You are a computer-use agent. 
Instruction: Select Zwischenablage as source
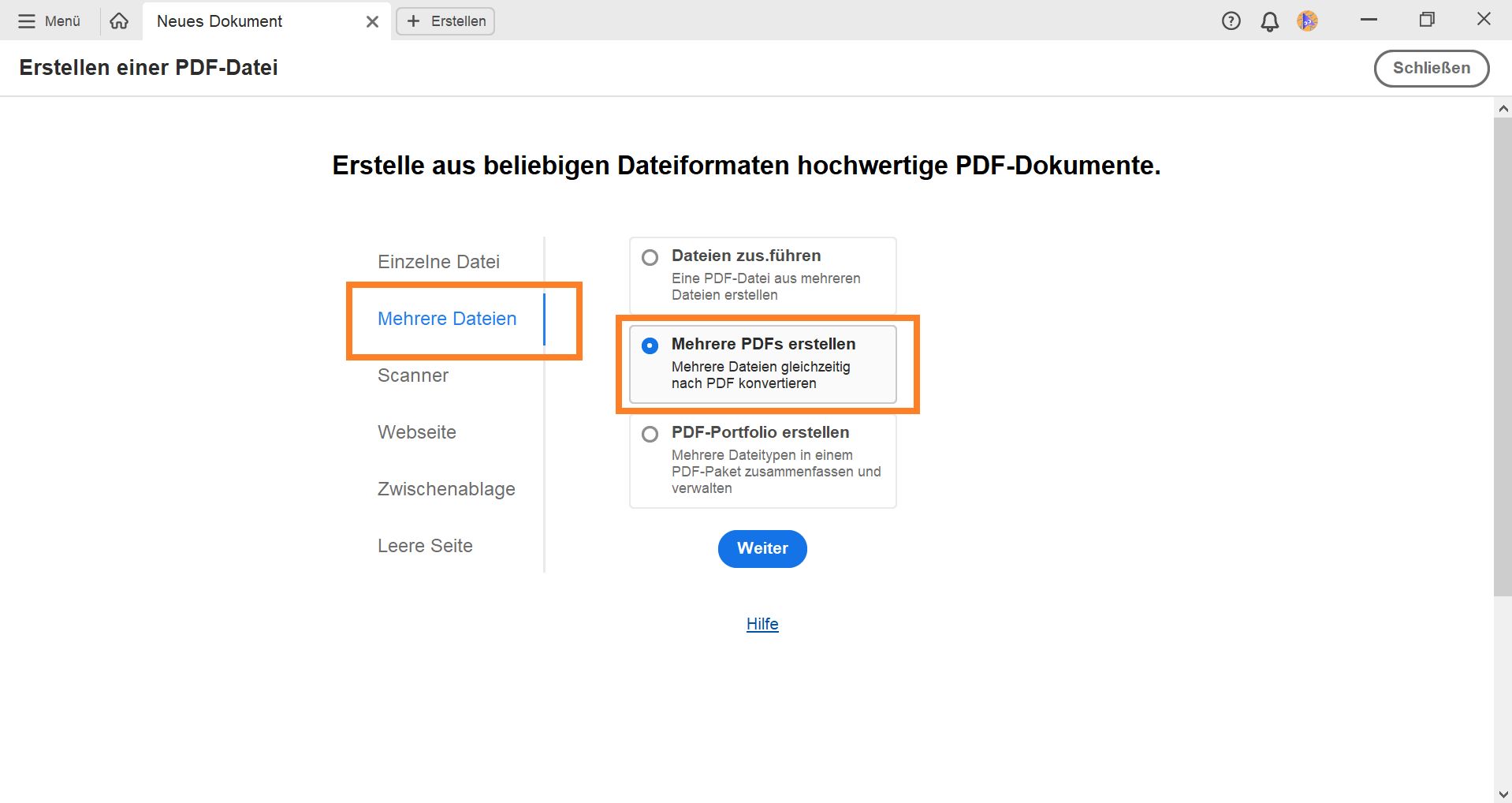446,488
